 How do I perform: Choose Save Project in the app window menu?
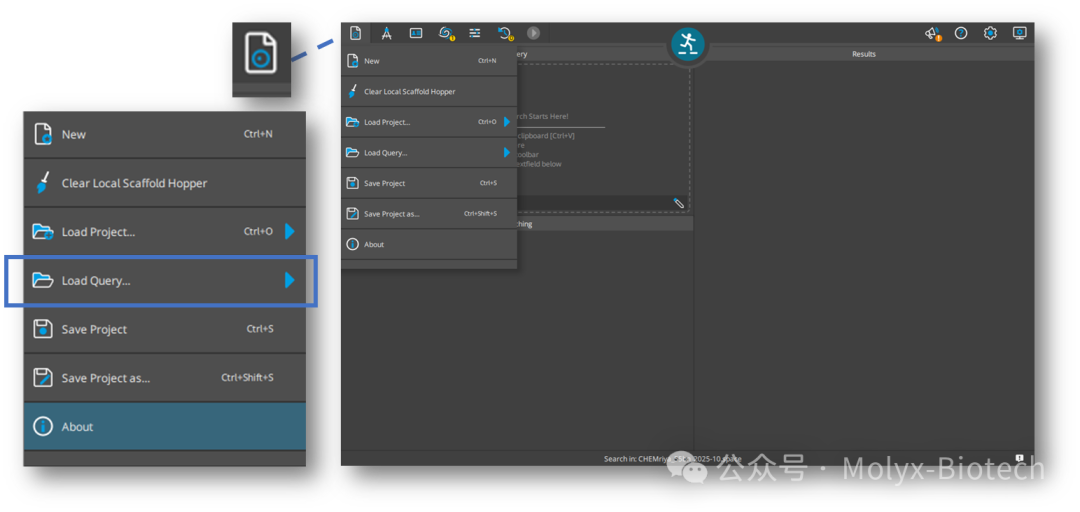coord(429,183)
